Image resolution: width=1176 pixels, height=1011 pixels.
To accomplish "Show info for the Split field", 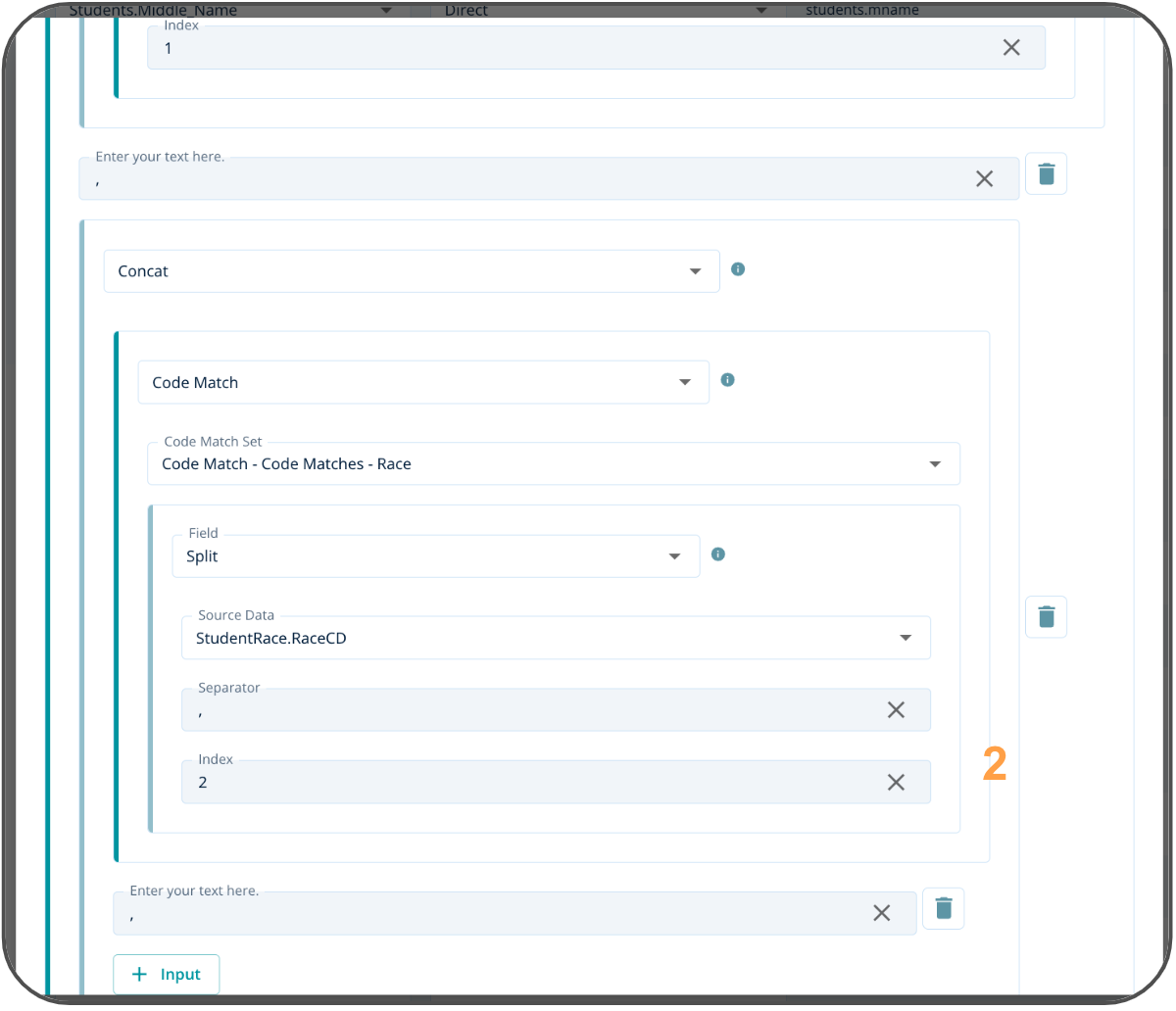I will coord(717,554).
